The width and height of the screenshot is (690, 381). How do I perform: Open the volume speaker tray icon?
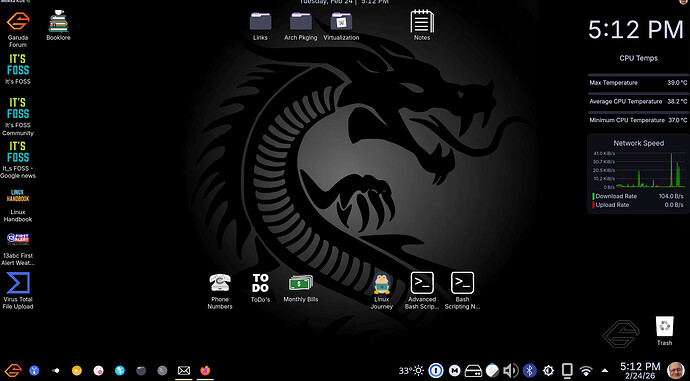(x=510, y=370)
